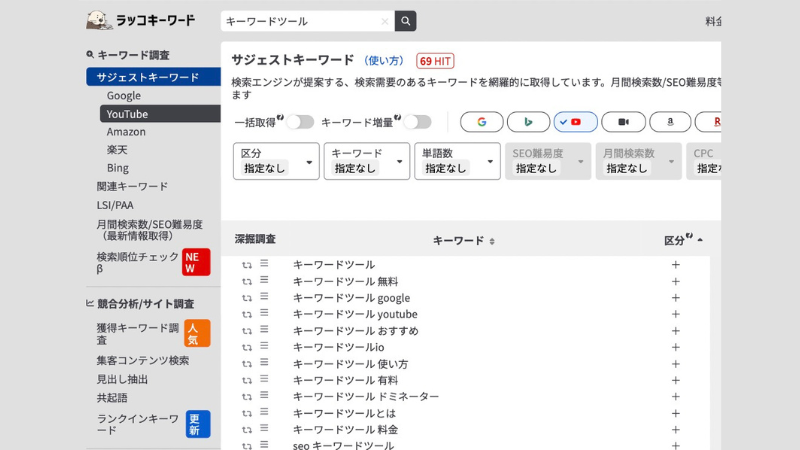Screen dimensions: 800x450
Task: Click list icon for キーワードツール google
Action: [264, 296]
